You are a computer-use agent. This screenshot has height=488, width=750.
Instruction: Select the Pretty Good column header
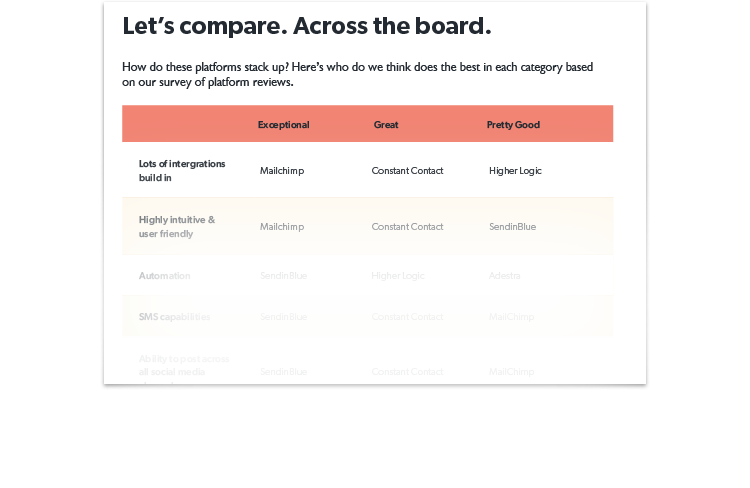513,125
